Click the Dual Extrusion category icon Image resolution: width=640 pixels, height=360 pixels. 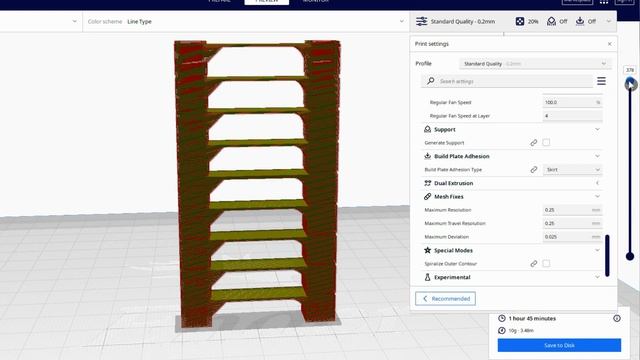coord(427,183)
